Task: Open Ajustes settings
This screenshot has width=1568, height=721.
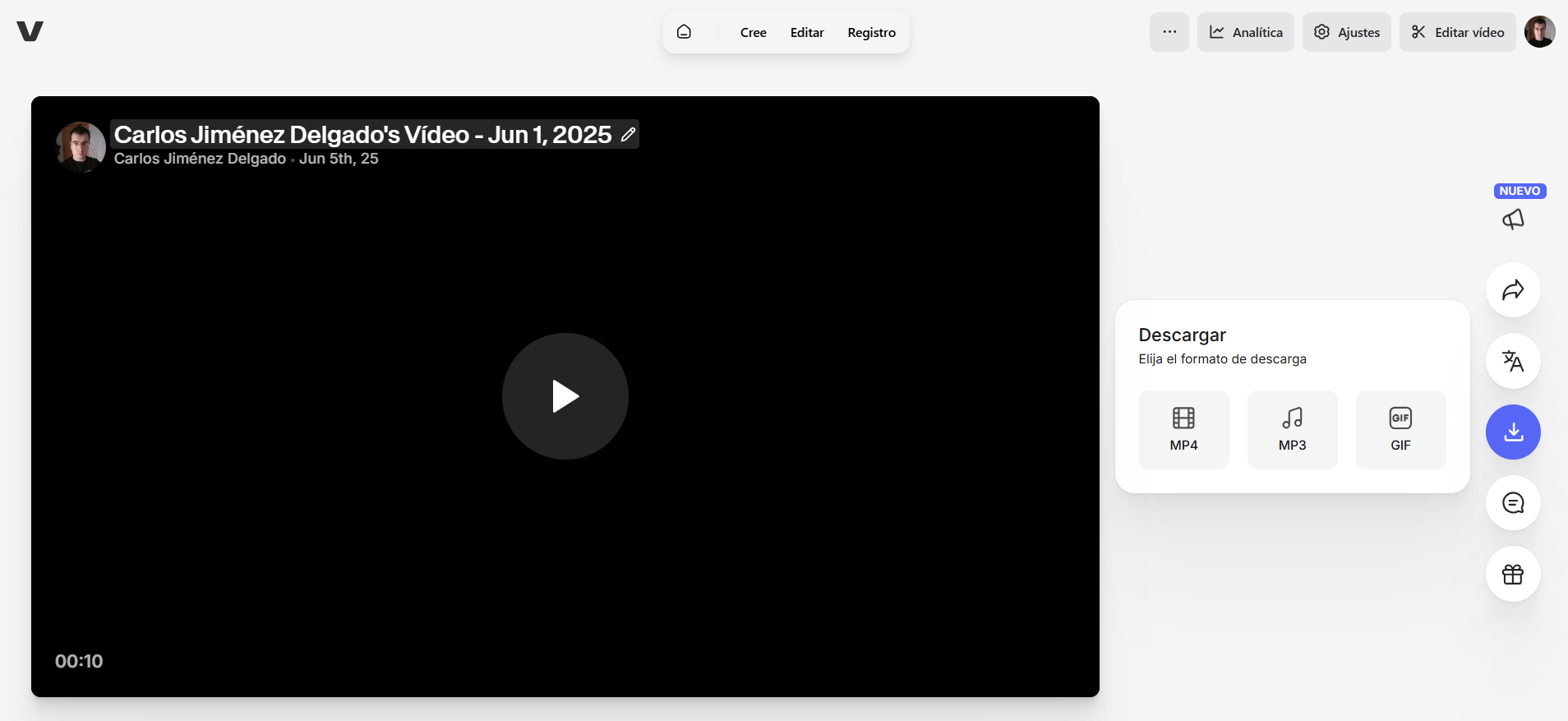Action: tap(1346, 32)
